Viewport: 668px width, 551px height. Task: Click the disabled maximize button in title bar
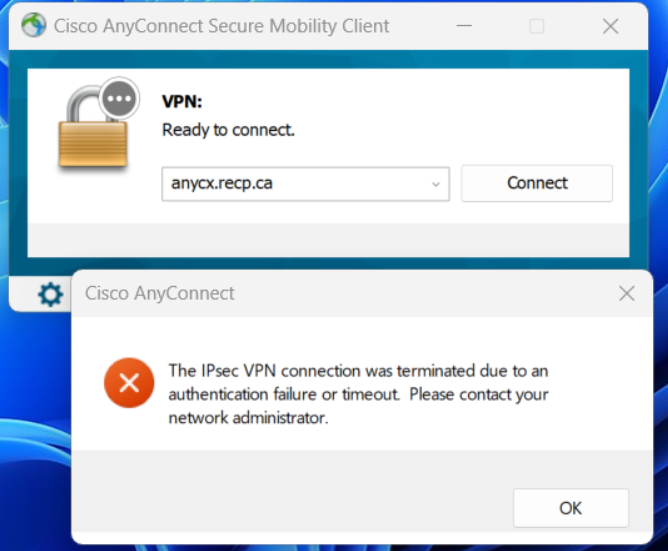pos(537,26)
